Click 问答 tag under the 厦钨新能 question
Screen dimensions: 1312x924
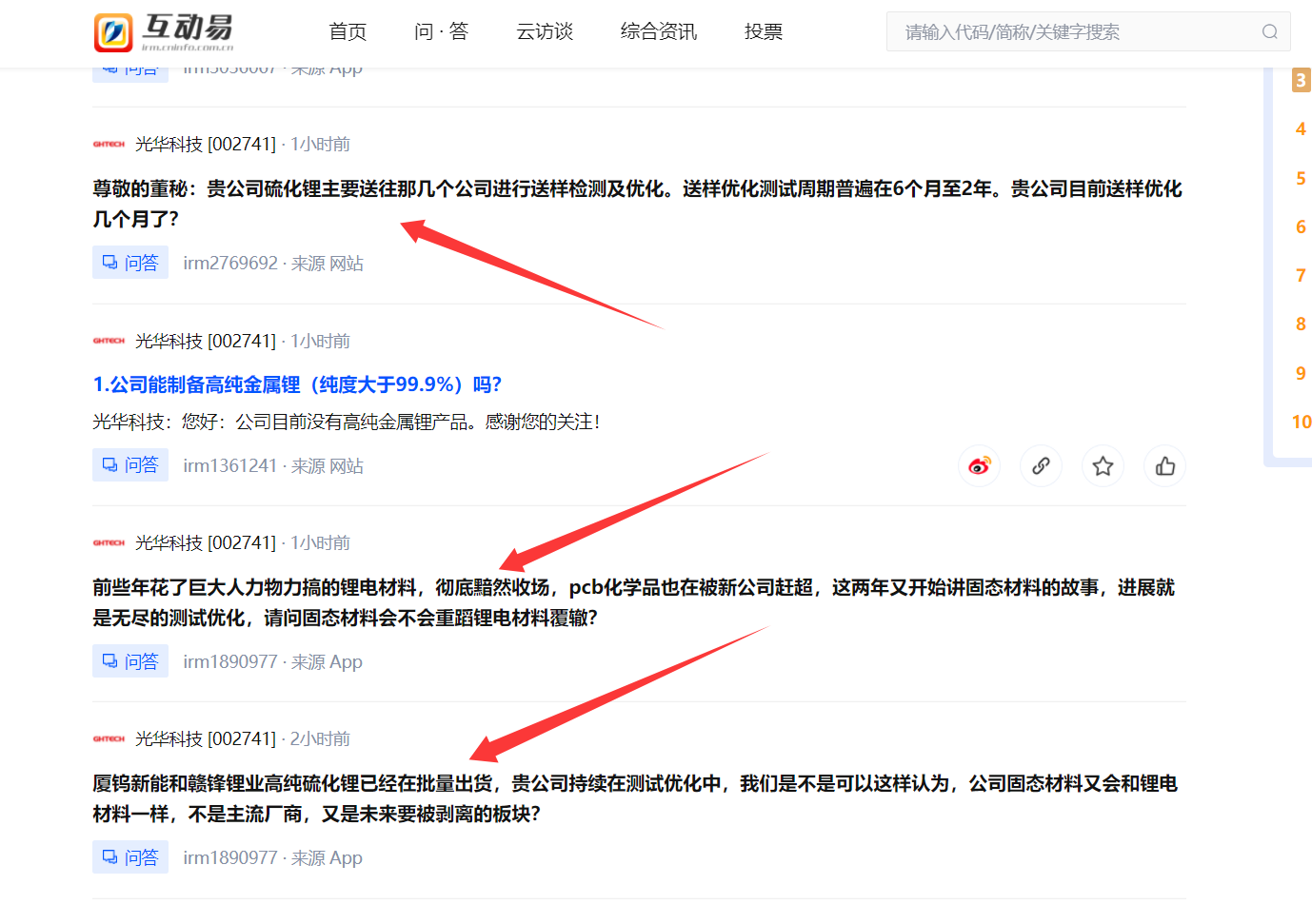[130, 857]
